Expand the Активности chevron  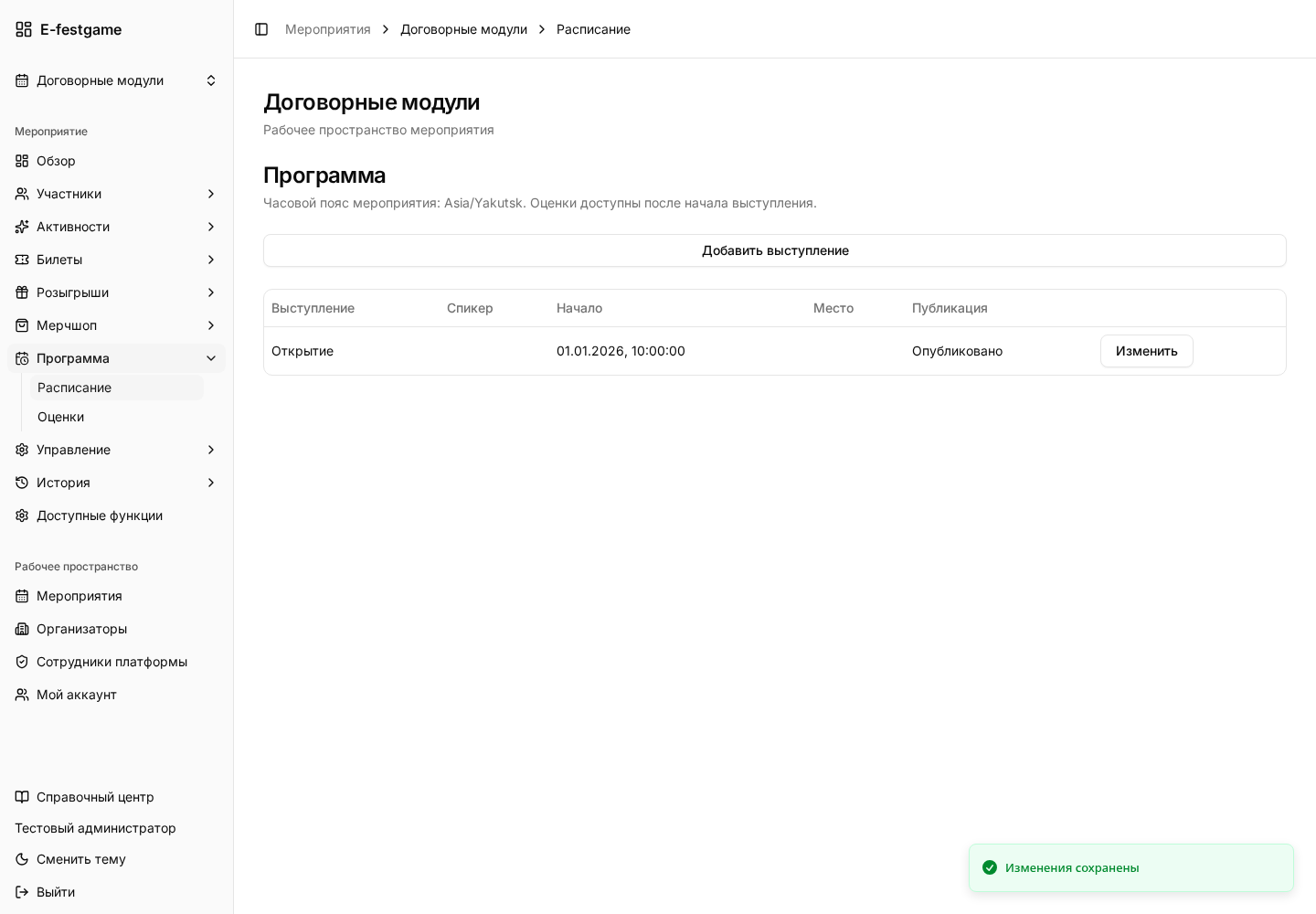pyautogui.click(x=211, y=227)
